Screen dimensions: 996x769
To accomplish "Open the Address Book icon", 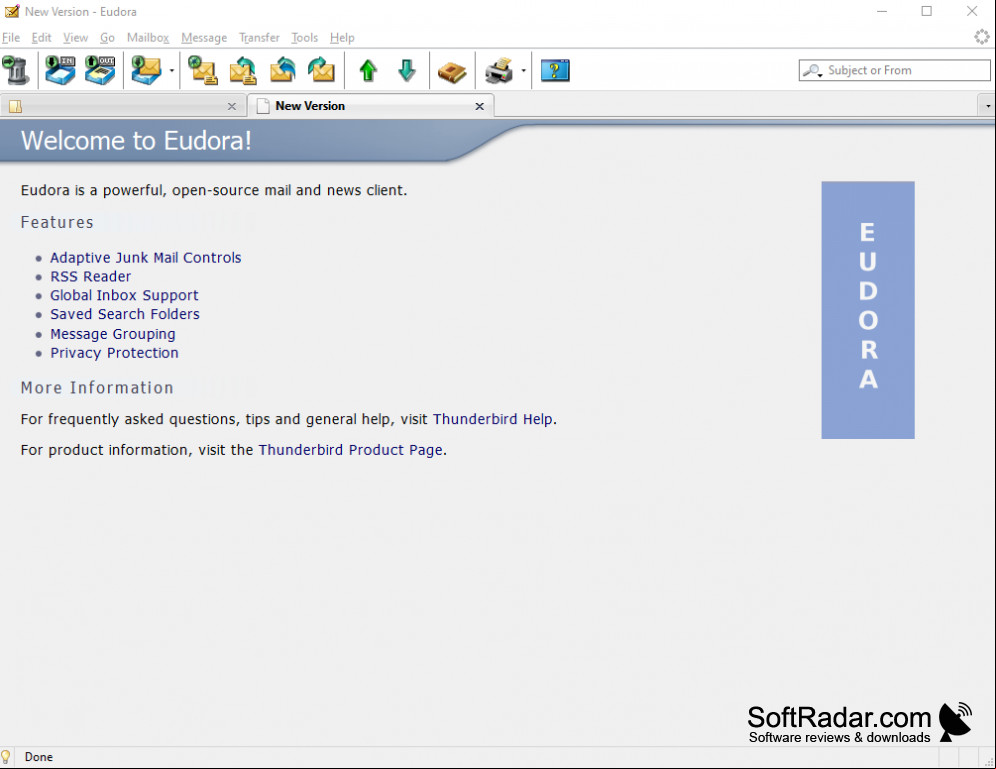I will pos(452,72).
